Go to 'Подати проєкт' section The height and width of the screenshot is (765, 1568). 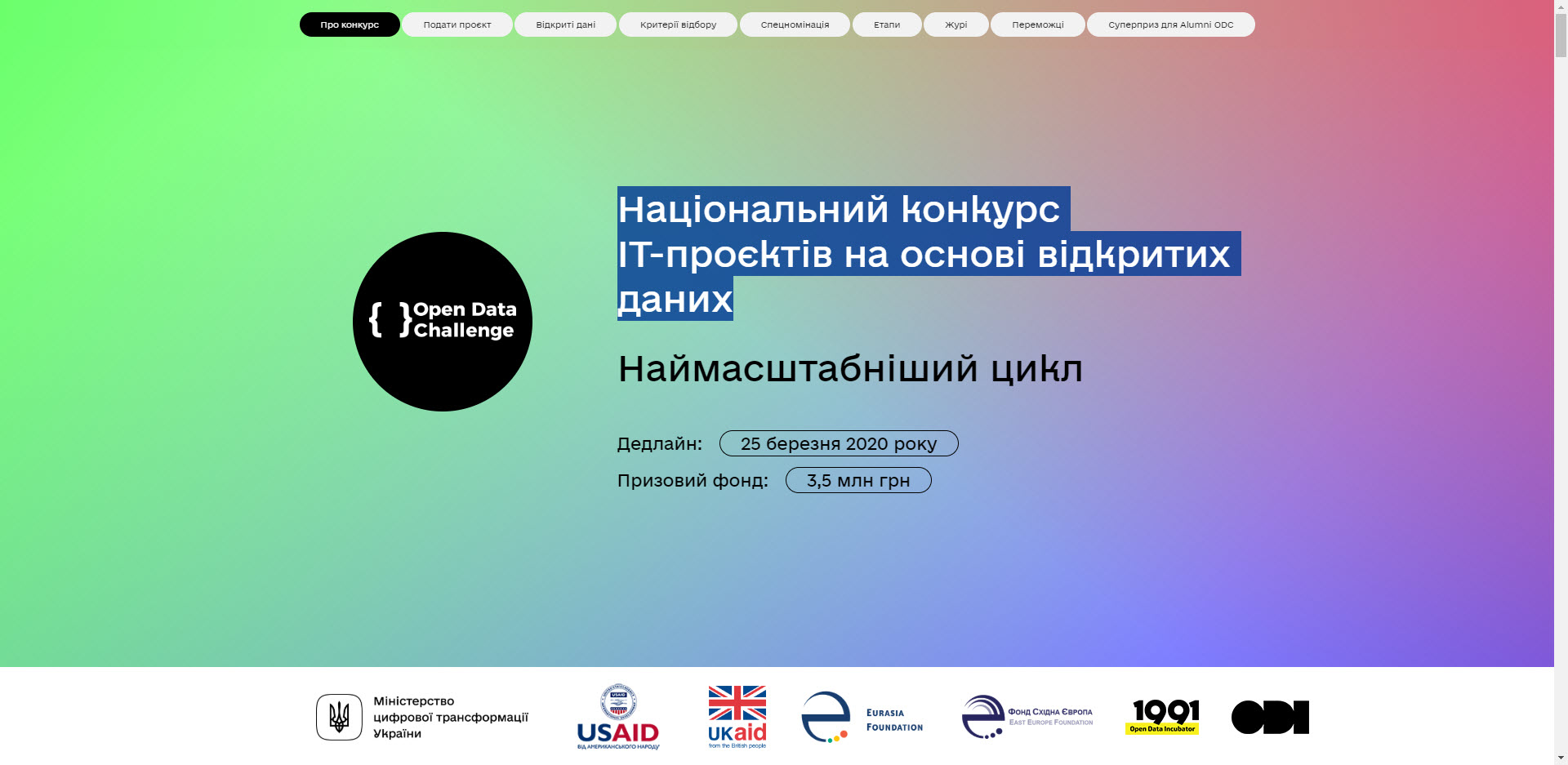point(457,24)
